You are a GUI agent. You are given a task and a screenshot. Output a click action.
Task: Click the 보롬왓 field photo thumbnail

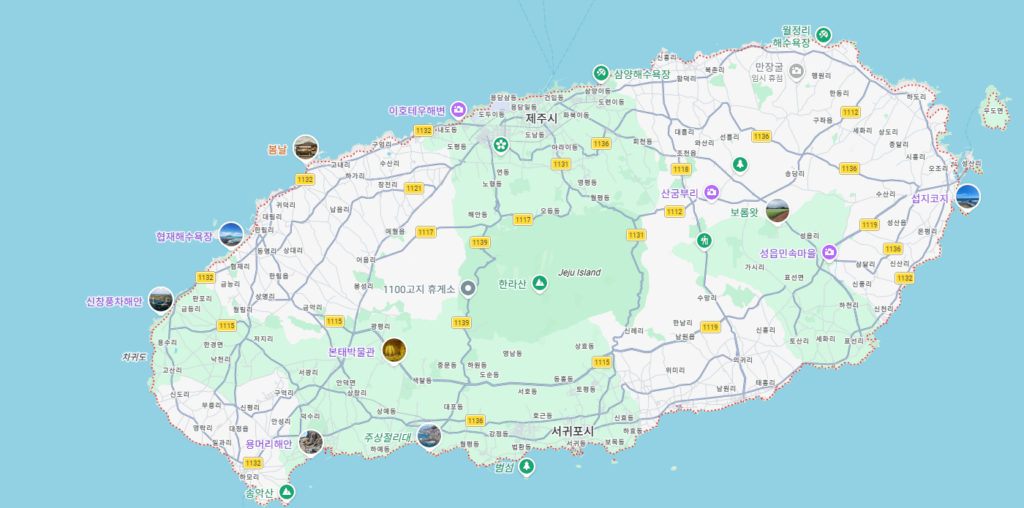click(777, 211)
